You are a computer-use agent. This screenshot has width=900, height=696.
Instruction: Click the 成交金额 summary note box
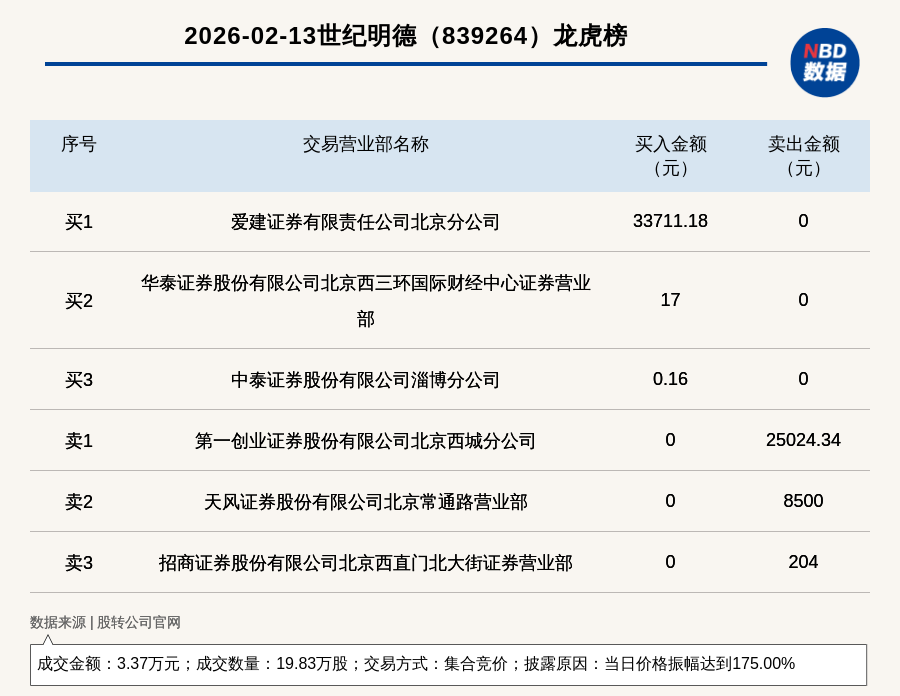click(x=448, y=664)
